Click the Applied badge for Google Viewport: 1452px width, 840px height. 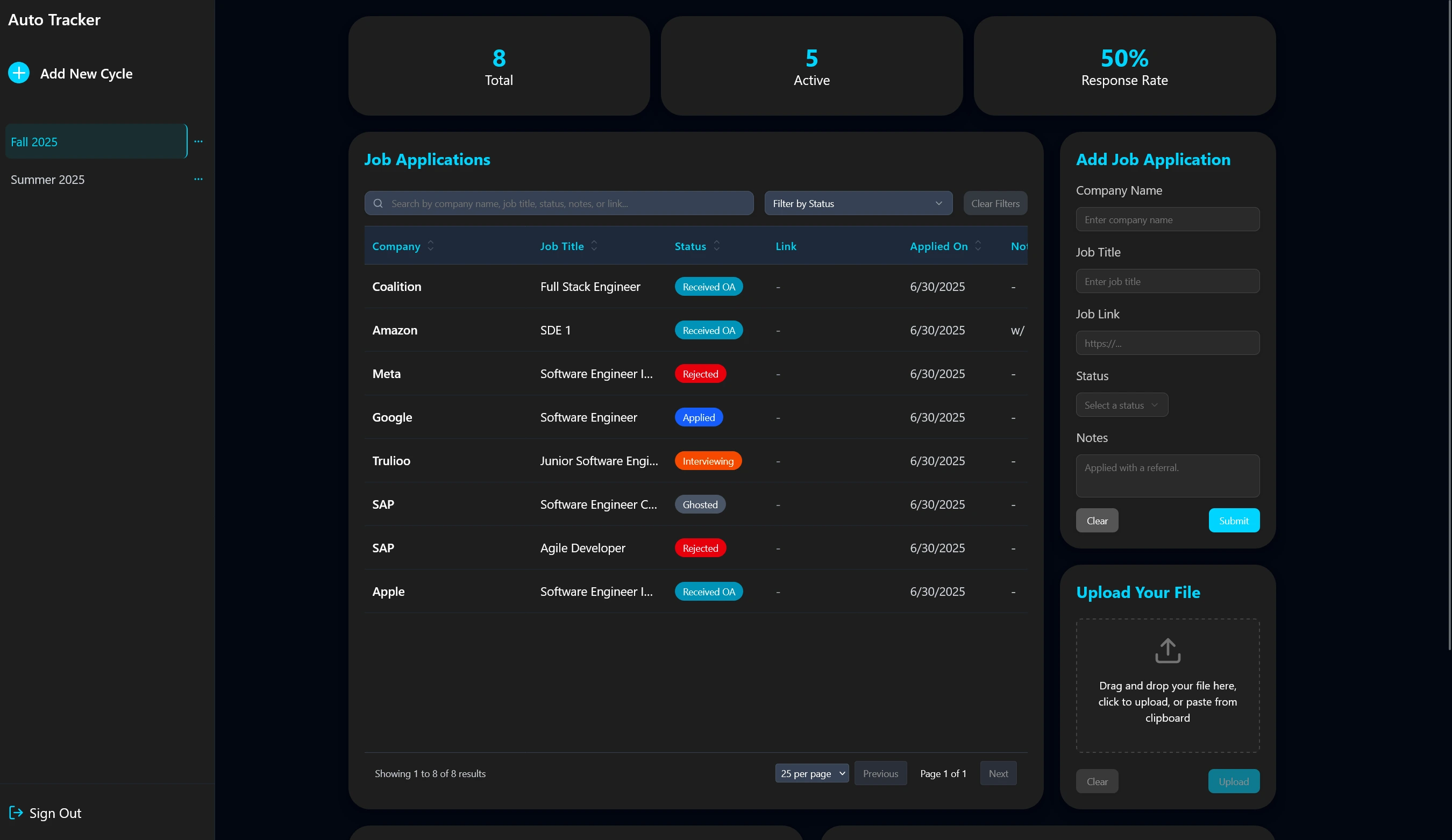[x=699, y=417]
